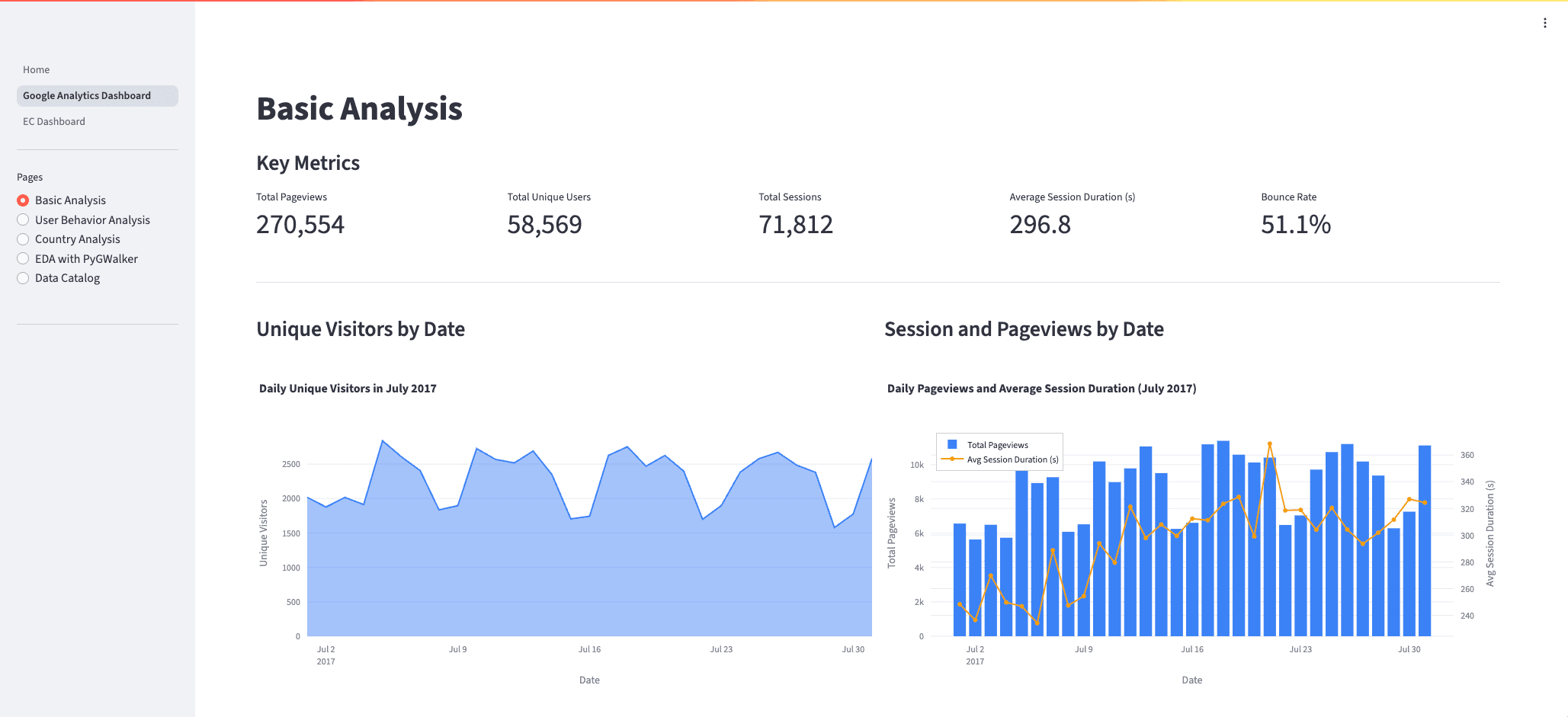Click the Key Metrics subheading

coord(308,163)
